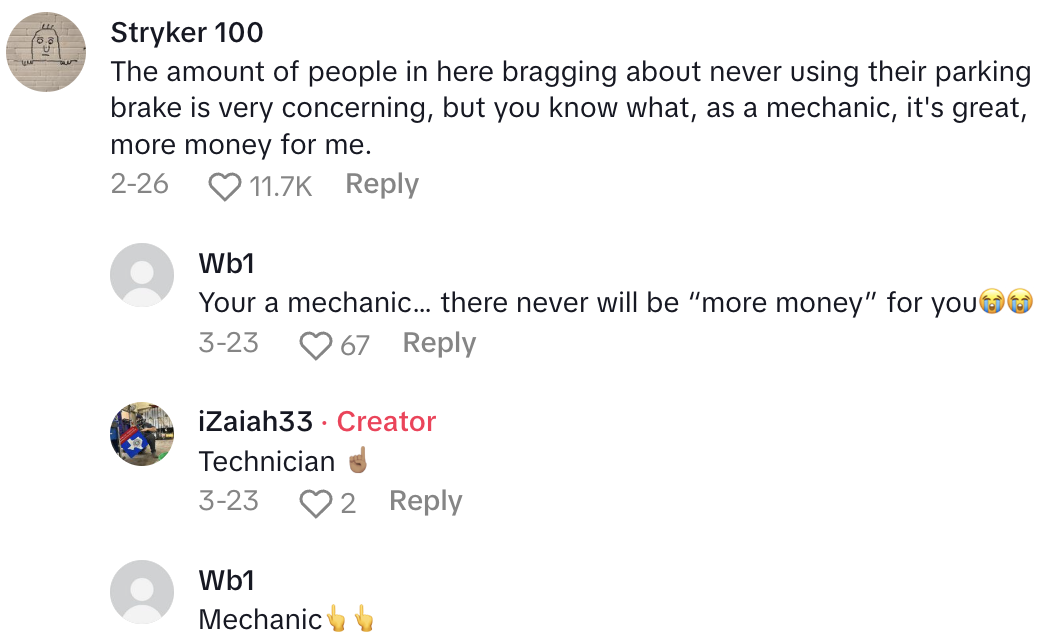The width and height of the screenshot is (1058, 644).
Task: Open Wb1's avatar beside the Mechanic reply
Action: click(x=142, y=592)
